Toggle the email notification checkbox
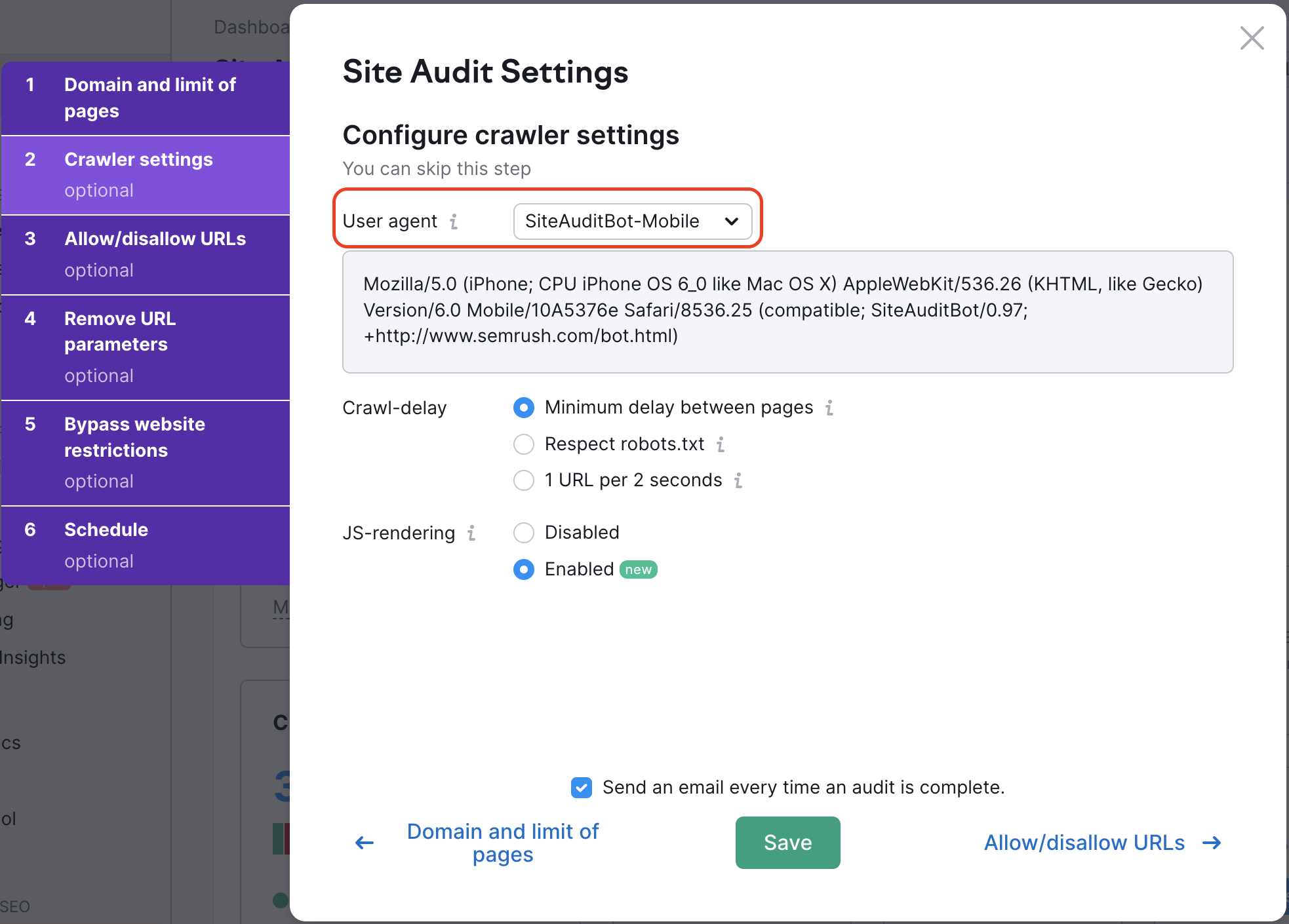The image size is (1289, 924). [582, 788]
